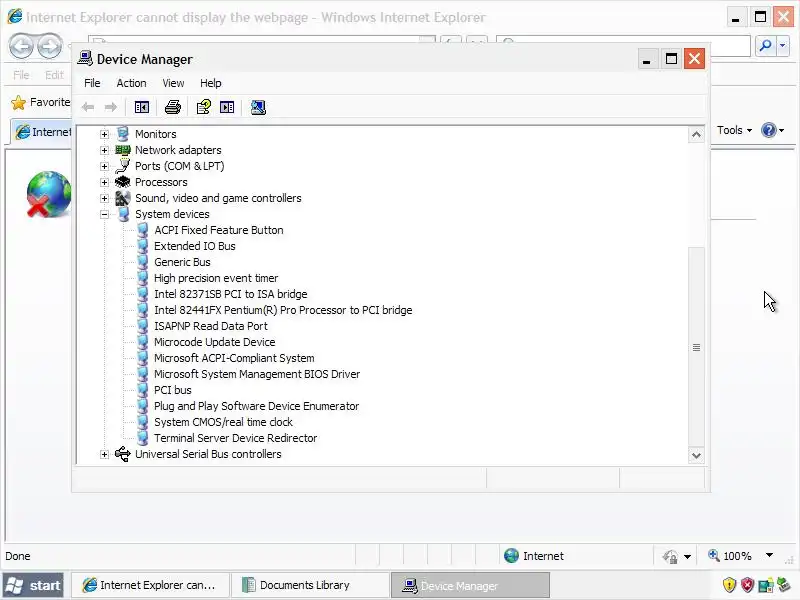Click the Favorites button in Internet Explorer
Viewport: 800px width, 600px height.
[40, 103]
